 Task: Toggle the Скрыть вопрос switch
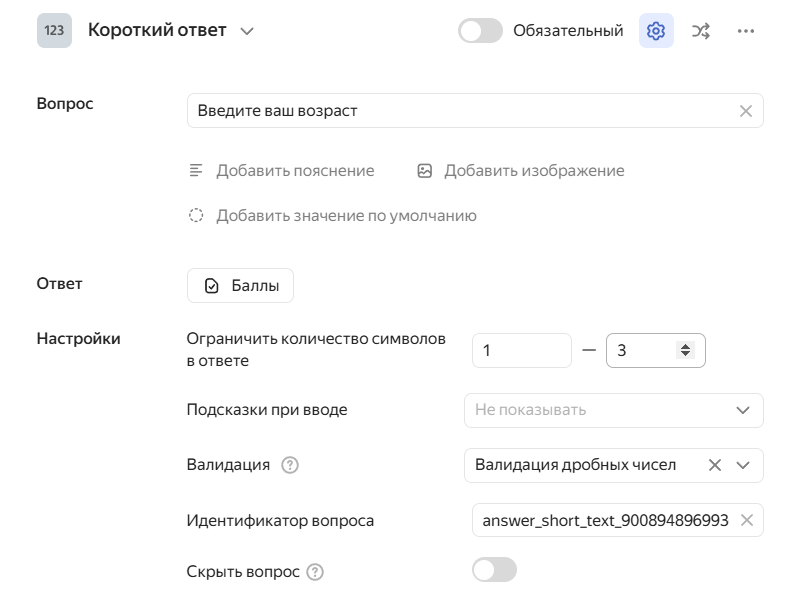click(x=494, y=570)
